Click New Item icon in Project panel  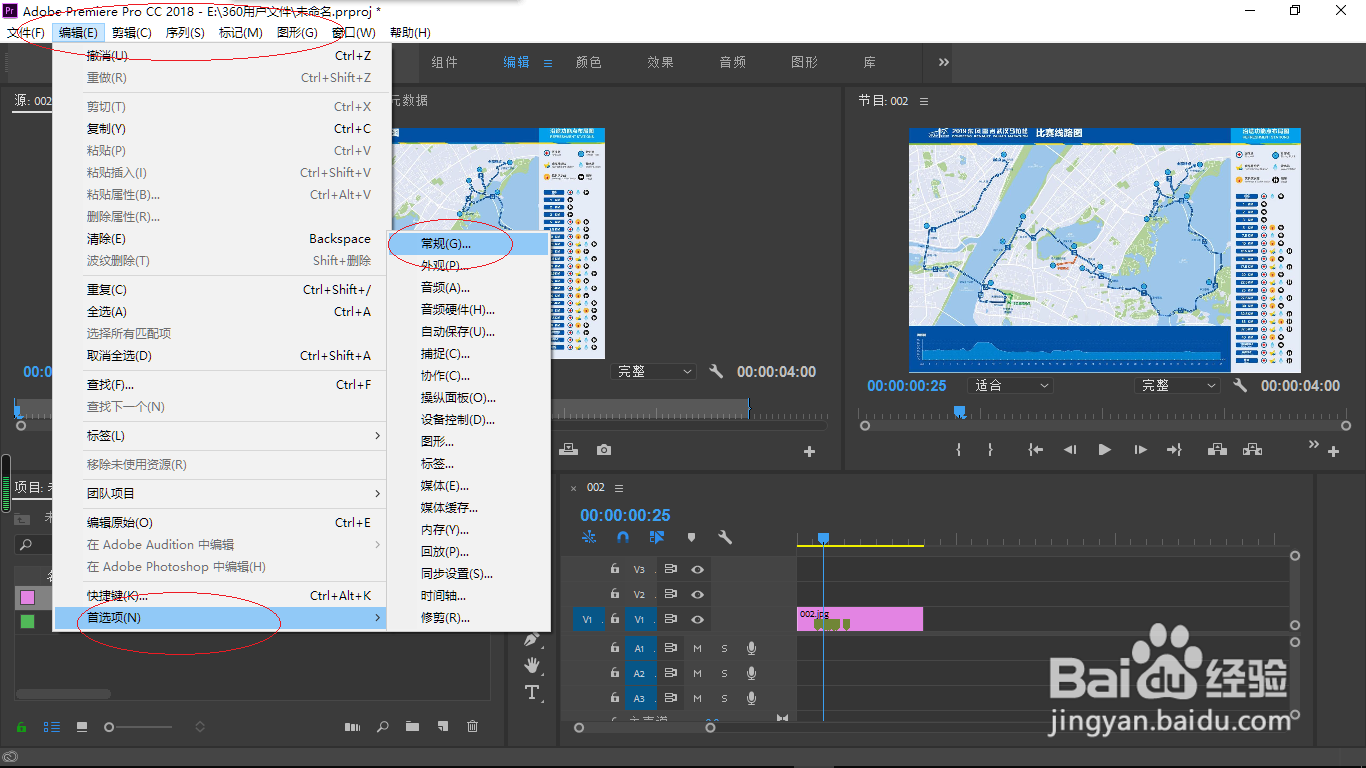442,727
